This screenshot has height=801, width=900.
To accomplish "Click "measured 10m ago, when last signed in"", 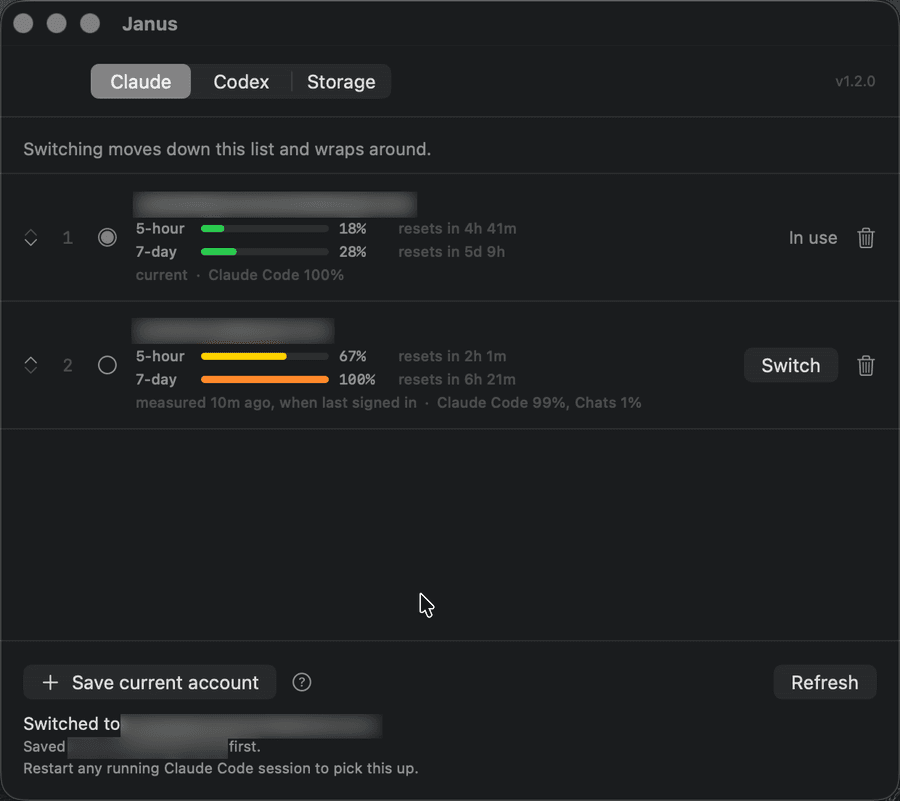I will (x=276, y=403).
